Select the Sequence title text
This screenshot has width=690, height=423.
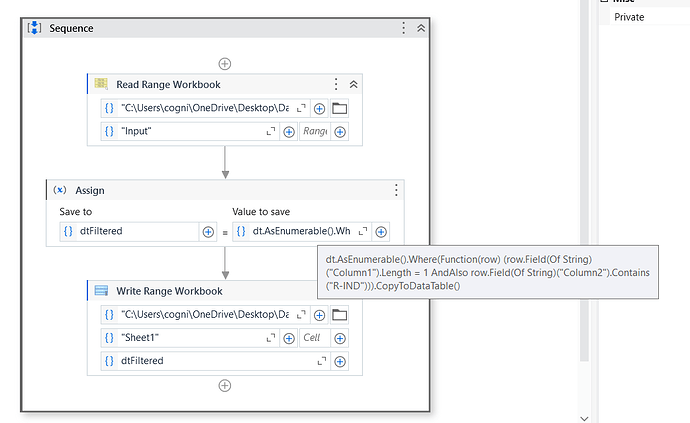[71, 28]
